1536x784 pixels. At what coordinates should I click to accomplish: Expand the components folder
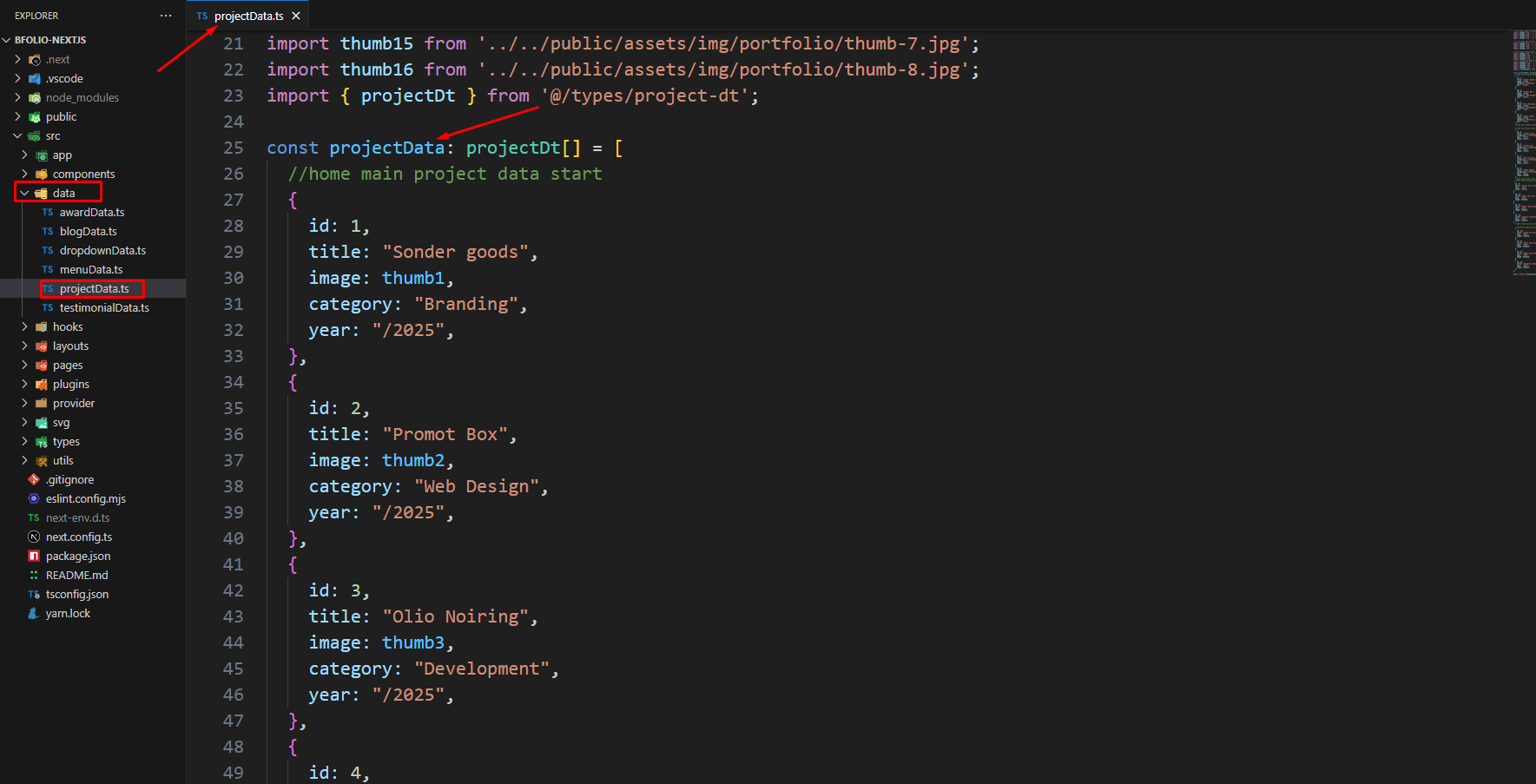24,175
